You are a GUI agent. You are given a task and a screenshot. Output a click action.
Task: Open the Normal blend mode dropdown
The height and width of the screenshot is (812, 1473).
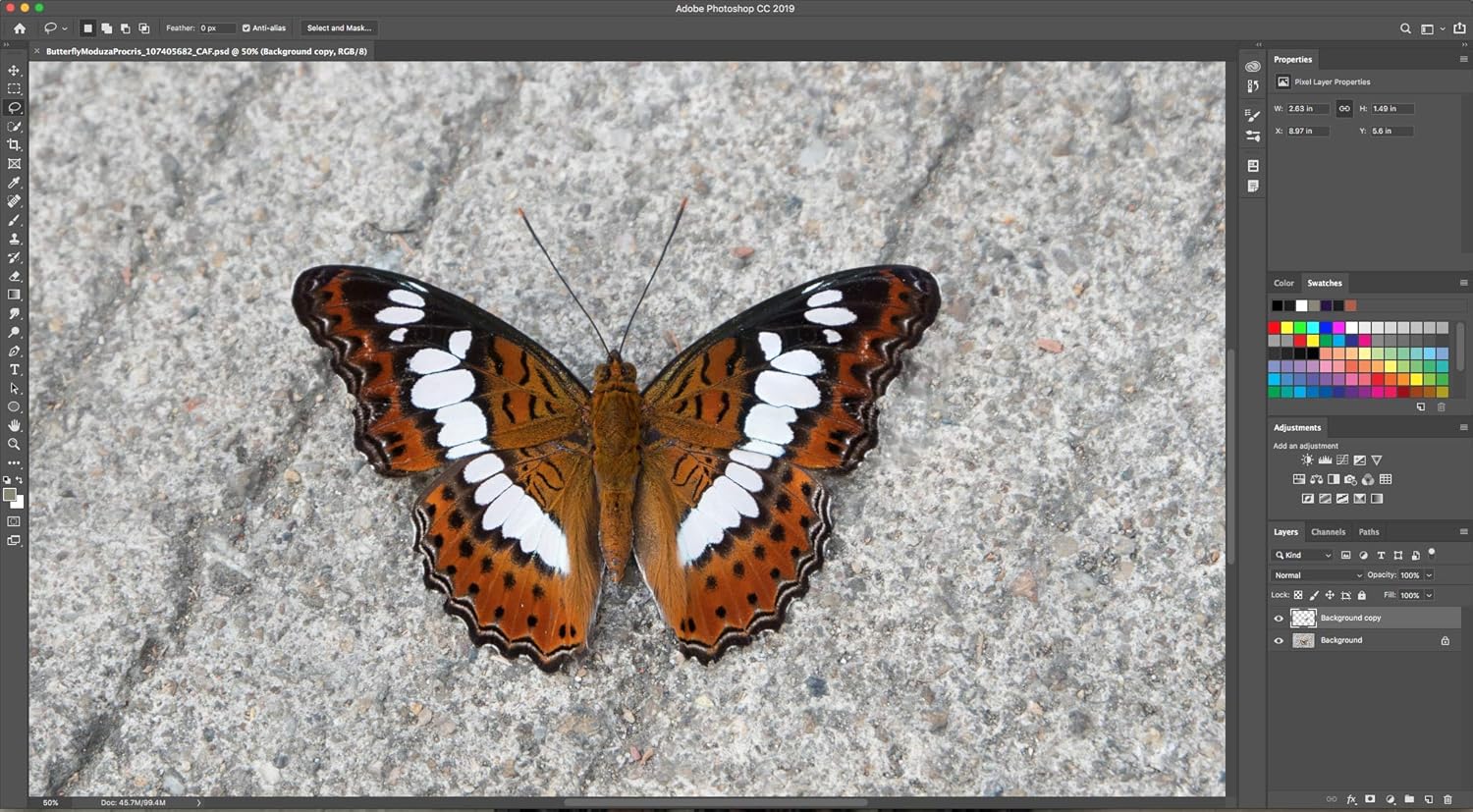point(1317,575)
